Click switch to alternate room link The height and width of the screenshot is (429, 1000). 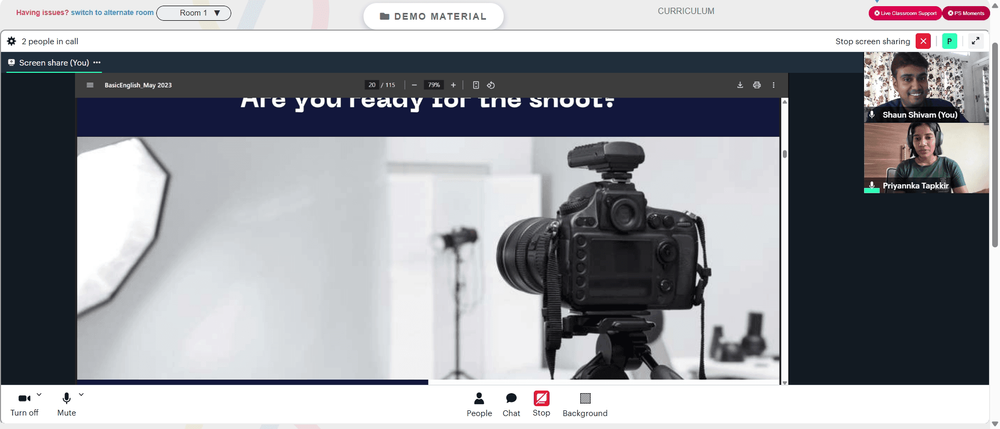pyautogui.click(x=112, y=13)
